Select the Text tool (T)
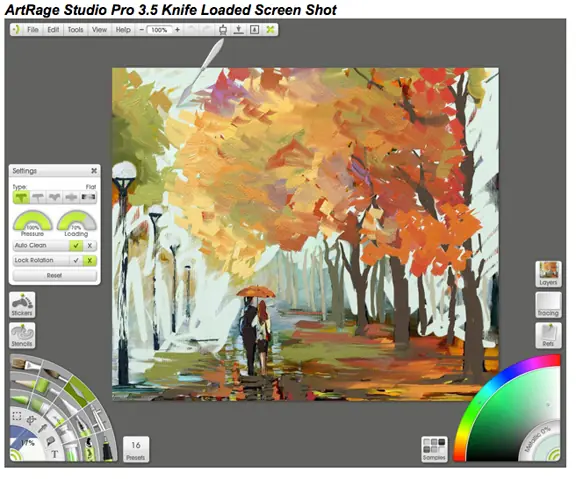576x479 pixels. (x=54, y=454)
